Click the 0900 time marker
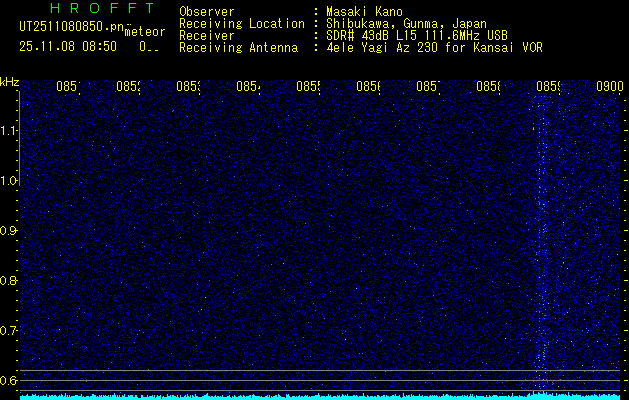Viewport: 629px width, 400px height. pos(610,87)
